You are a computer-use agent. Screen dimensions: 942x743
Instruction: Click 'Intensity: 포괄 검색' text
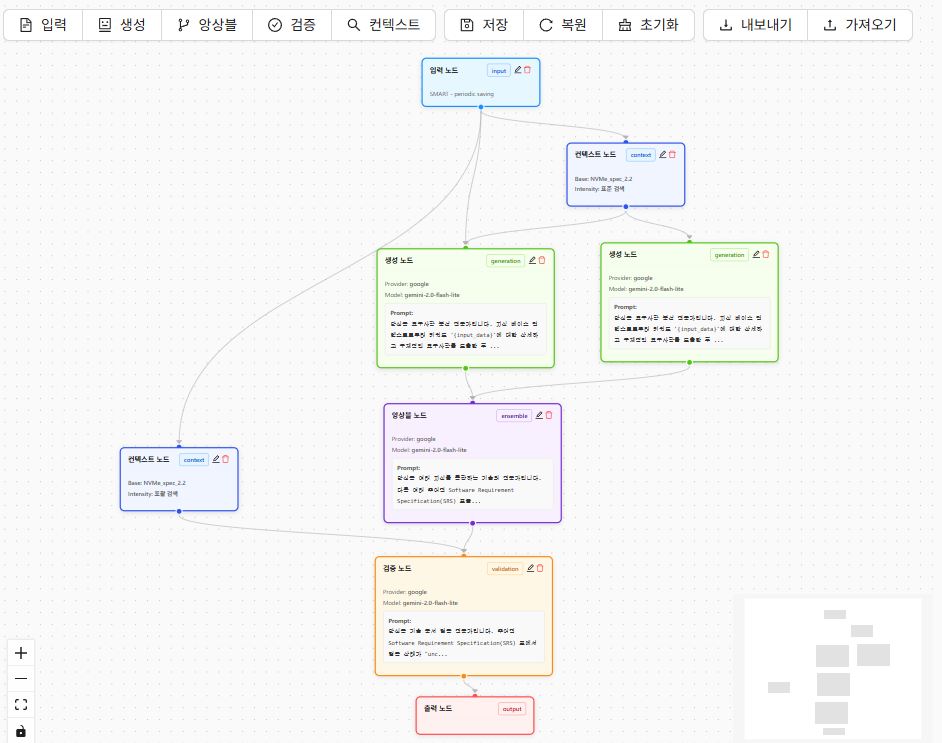tap(153, 494)
